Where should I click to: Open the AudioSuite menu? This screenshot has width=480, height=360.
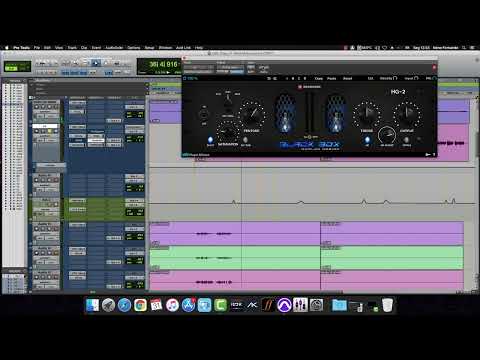pyautogui.click(x=114, y=48)
